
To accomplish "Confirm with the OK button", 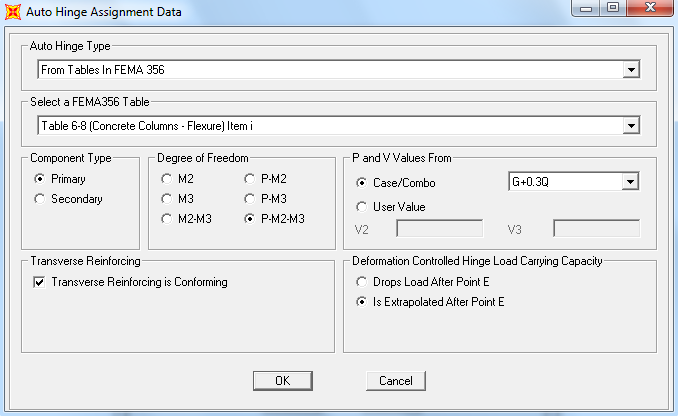I will click(x=283, y=381).
